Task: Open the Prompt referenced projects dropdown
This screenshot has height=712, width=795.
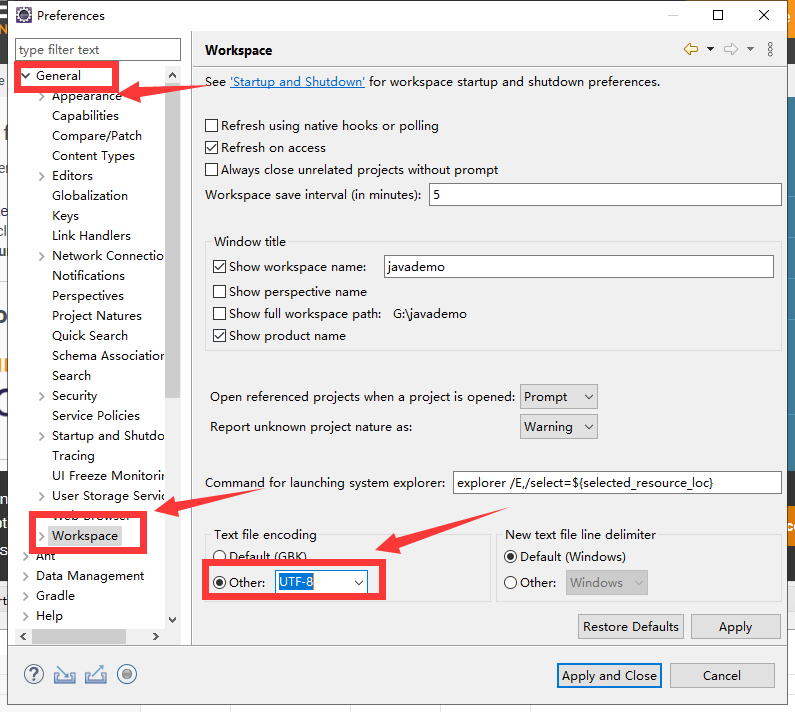Action: pyautogui.click(x=559, y=397)
